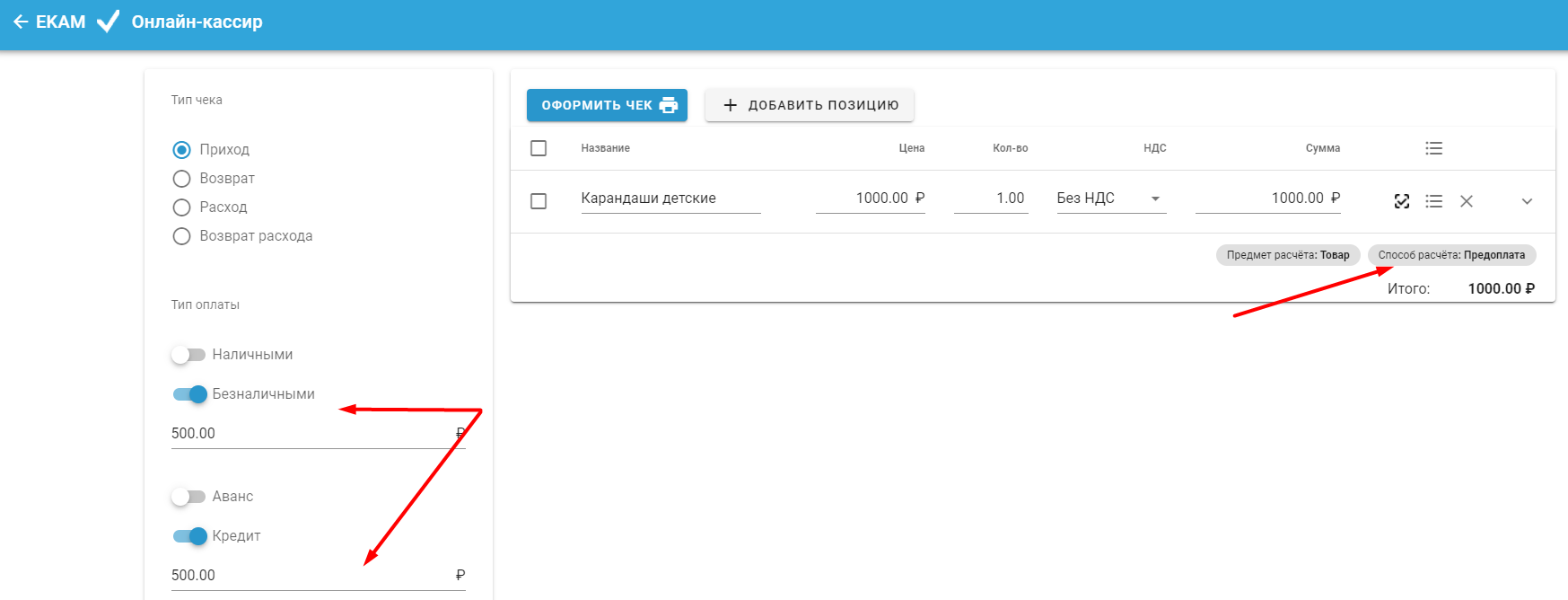The image size is (1568, 600).
Task: Enable the Наличными payment toggle
Action: pos(188,355)
